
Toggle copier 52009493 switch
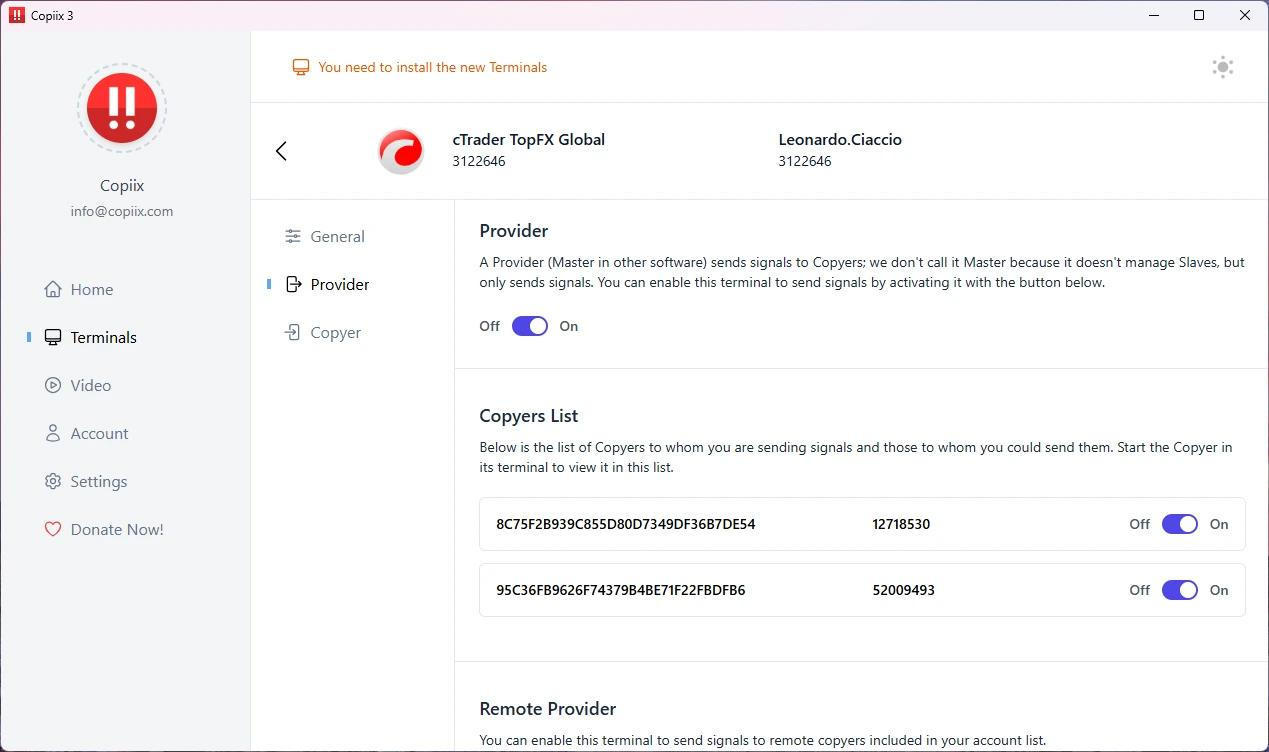click(x=1180, y=590)
